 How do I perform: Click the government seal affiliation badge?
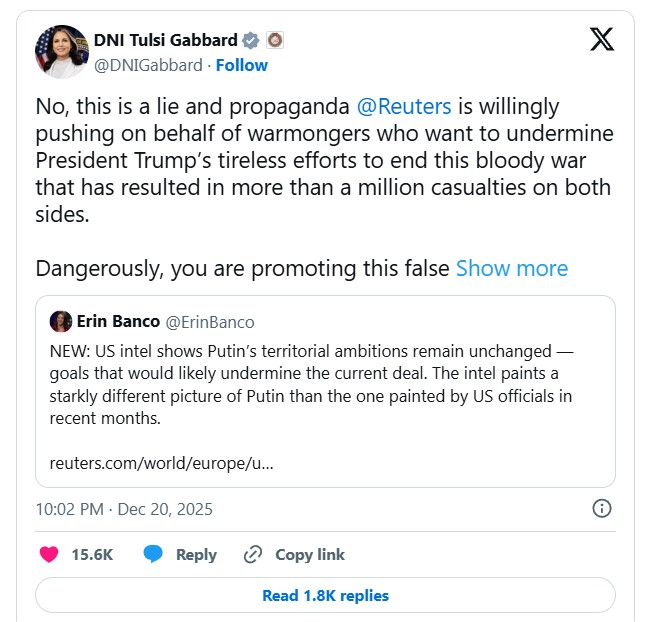(275, 41)
